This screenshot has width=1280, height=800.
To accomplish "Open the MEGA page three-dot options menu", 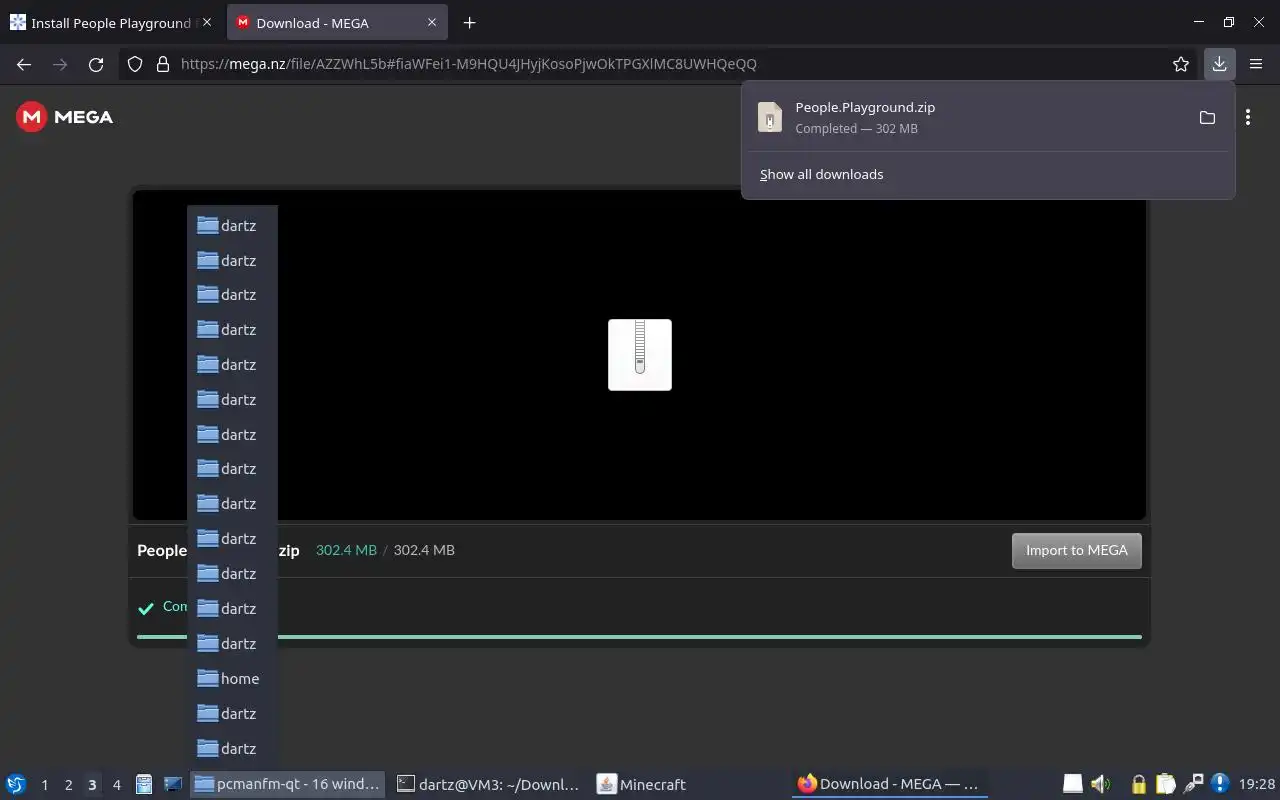I will (x=1248, y=117).
